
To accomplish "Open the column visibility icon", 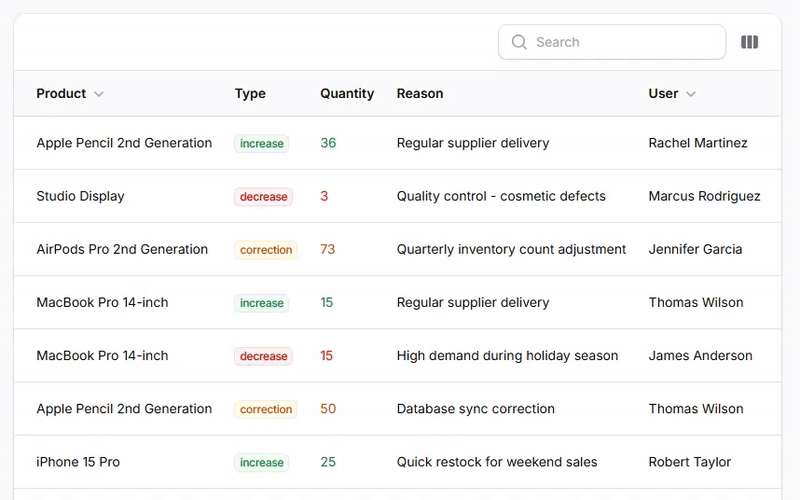I will coord(749,42).
